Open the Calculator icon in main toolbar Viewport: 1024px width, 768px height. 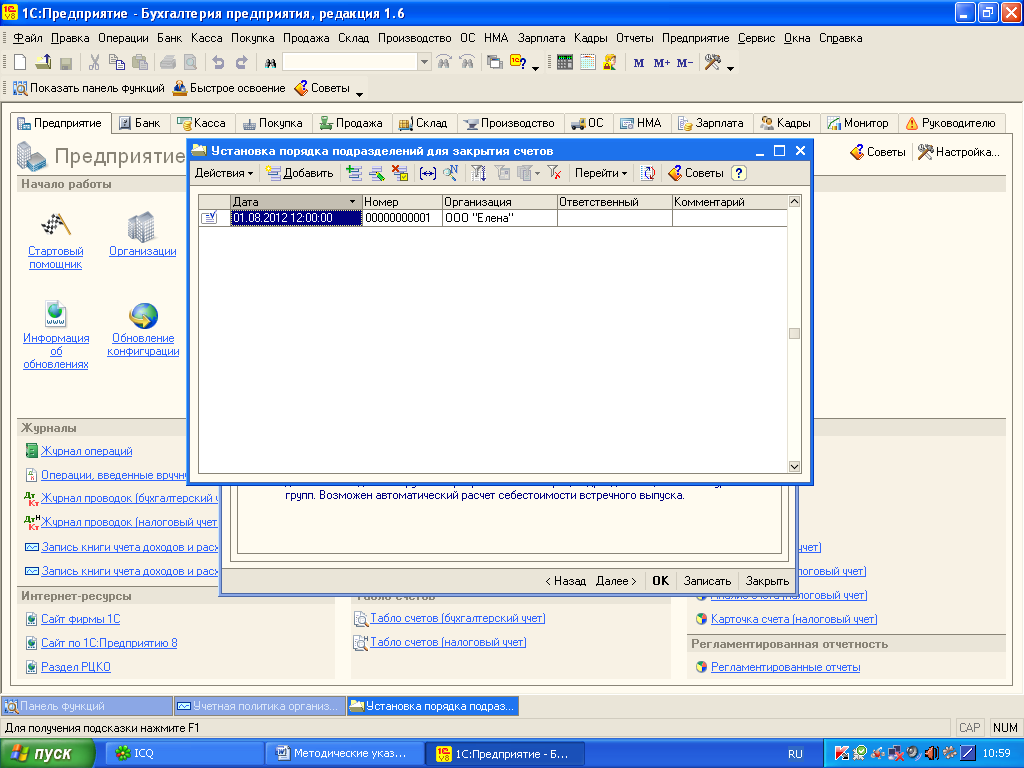click(x=565, y=63)
